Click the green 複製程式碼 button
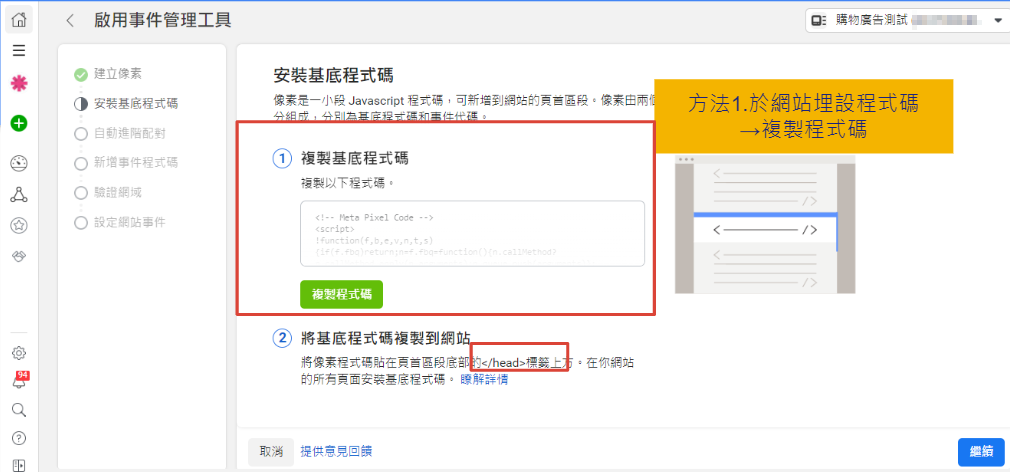This screenshot has height=472, width=1010. click(341, 294)
